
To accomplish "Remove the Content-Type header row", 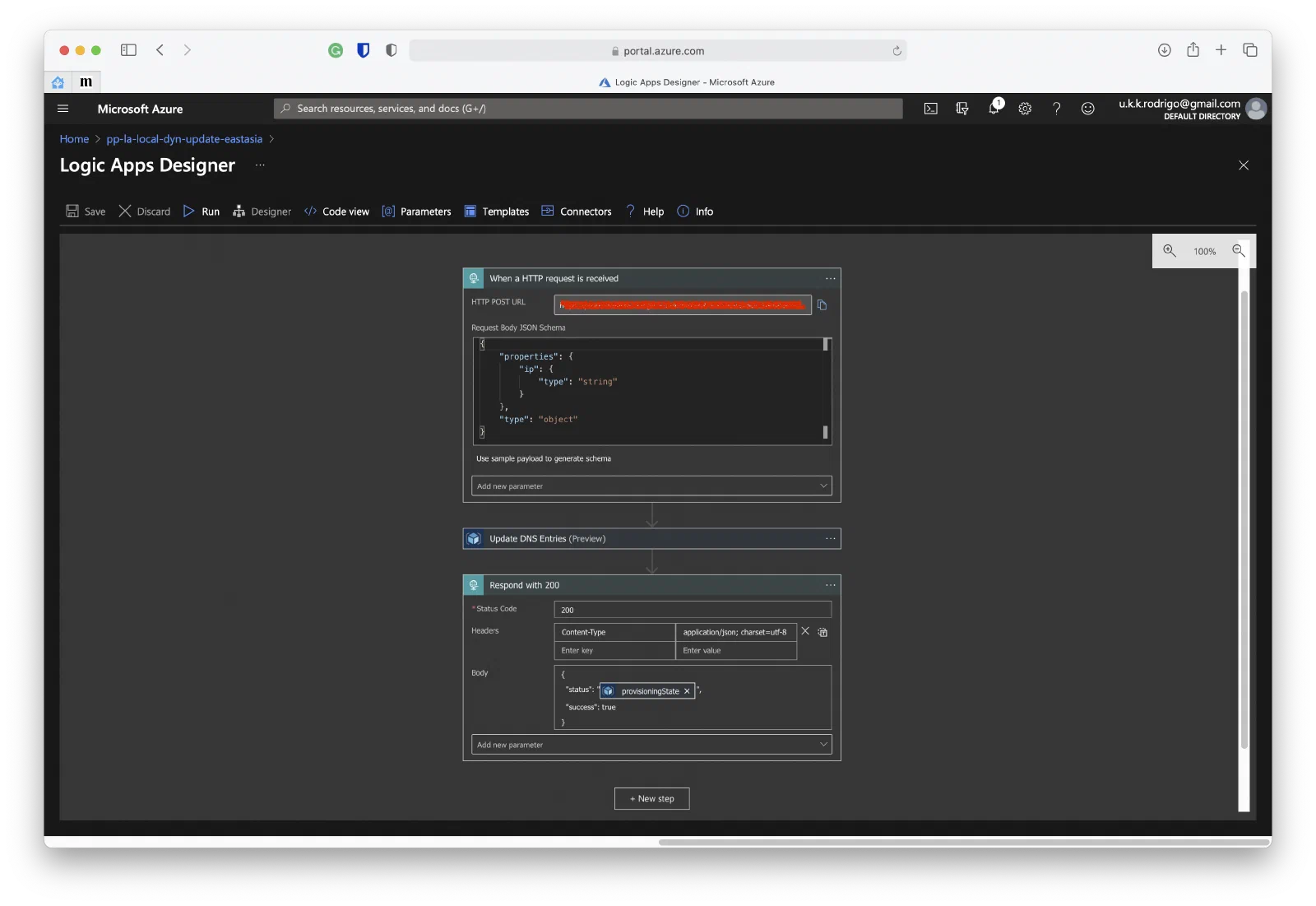I will pos(805,631).
